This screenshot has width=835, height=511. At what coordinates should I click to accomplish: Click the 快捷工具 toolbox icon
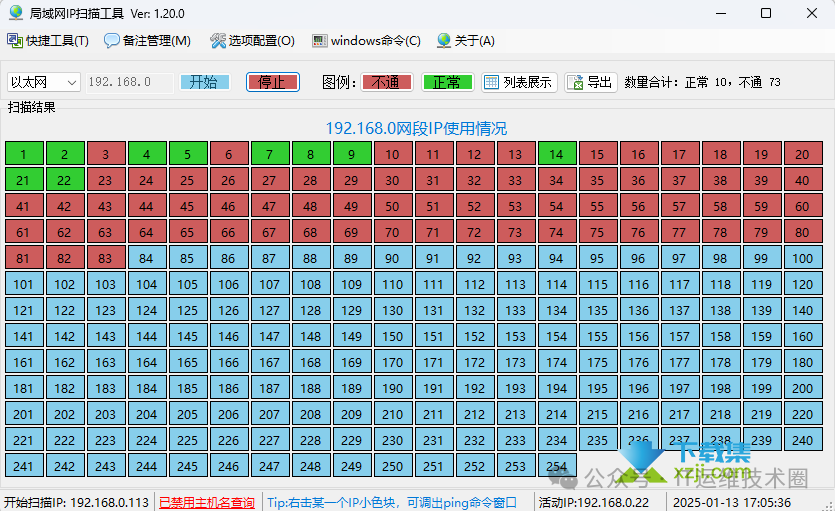[x=15, y=41]
